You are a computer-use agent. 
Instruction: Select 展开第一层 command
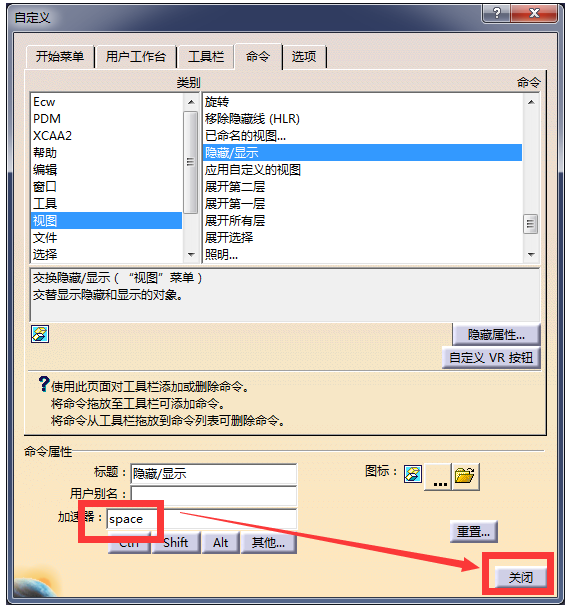363,204
